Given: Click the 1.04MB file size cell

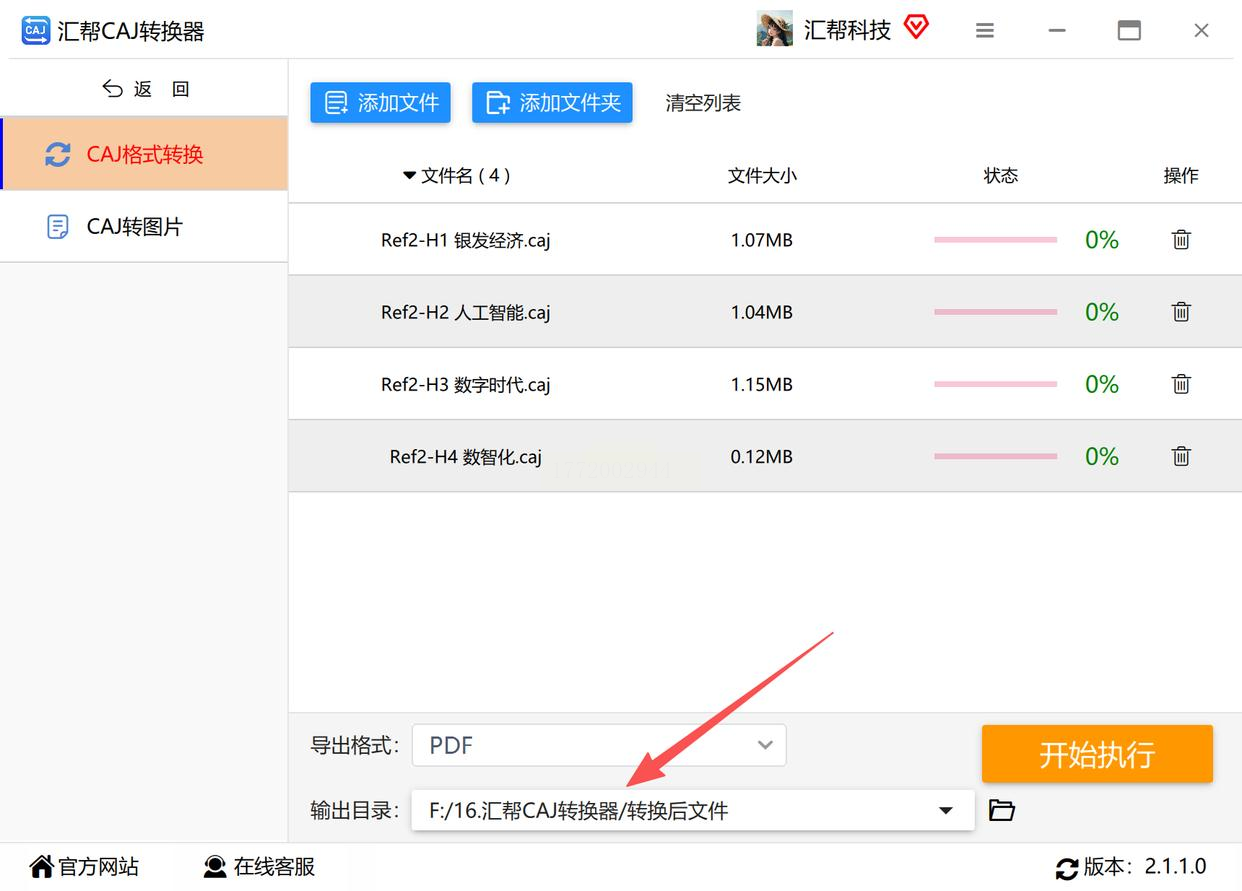Looking at the screenshot, I should (x=762, y=312).
